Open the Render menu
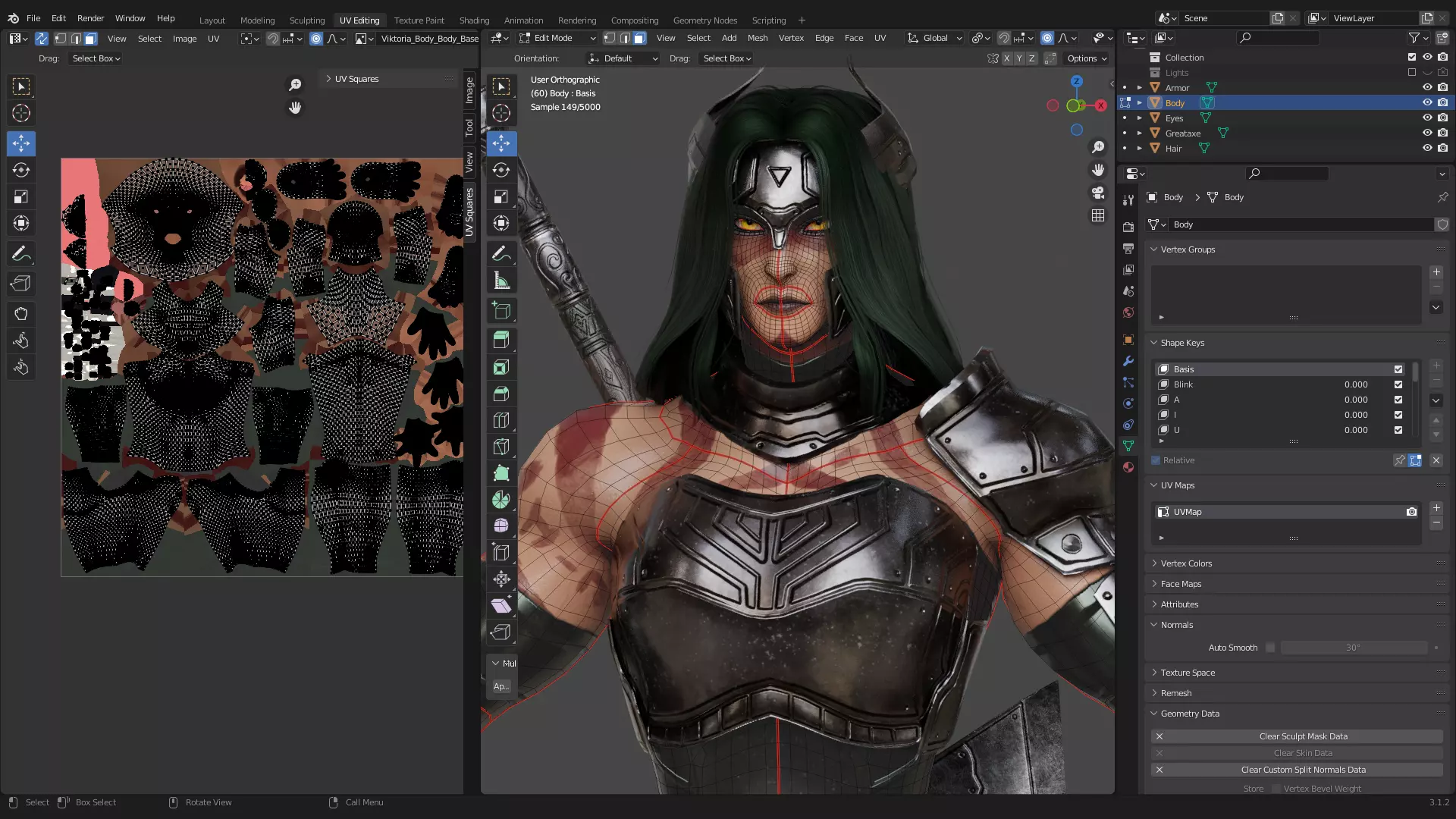 coord(90,18)
